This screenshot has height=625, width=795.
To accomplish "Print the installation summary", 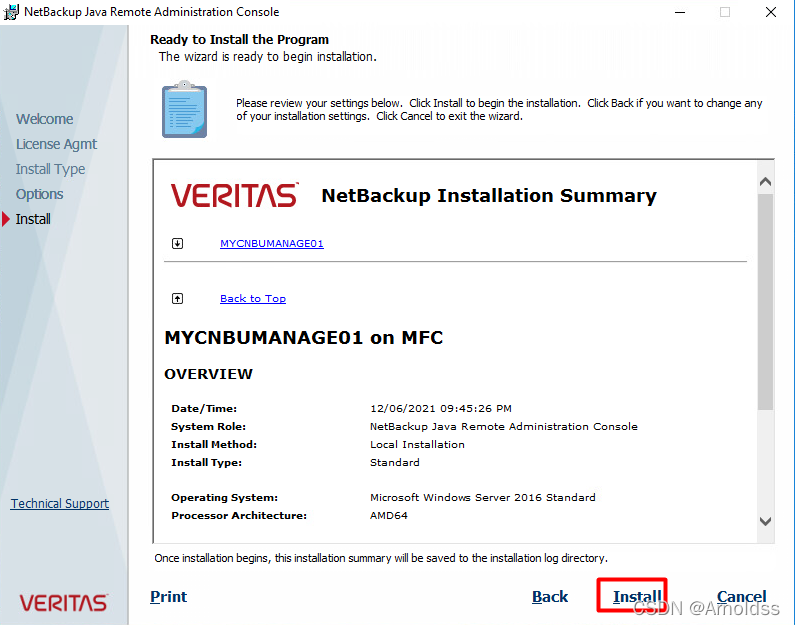I will coord(168,597).
